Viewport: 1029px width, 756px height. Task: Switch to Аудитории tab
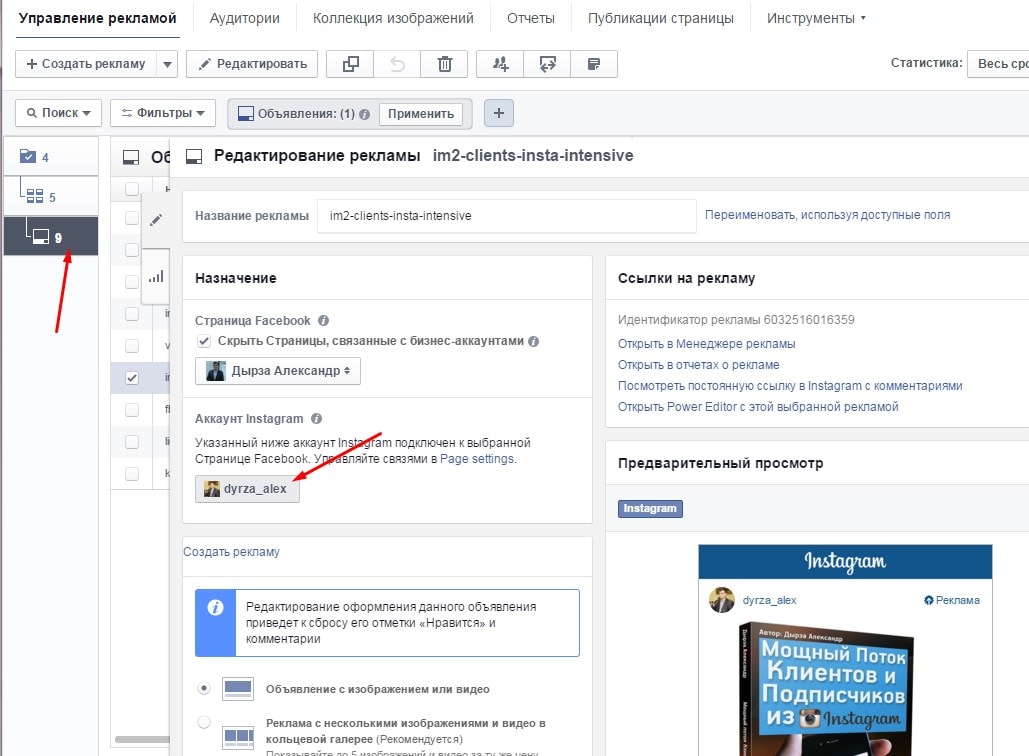244,18
